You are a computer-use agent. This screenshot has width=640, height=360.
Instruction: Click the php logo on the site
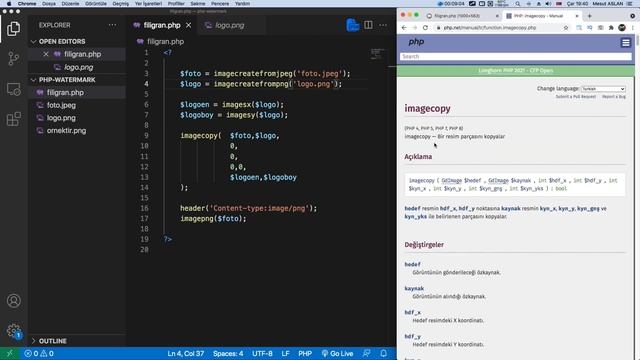tap(416, 42)
